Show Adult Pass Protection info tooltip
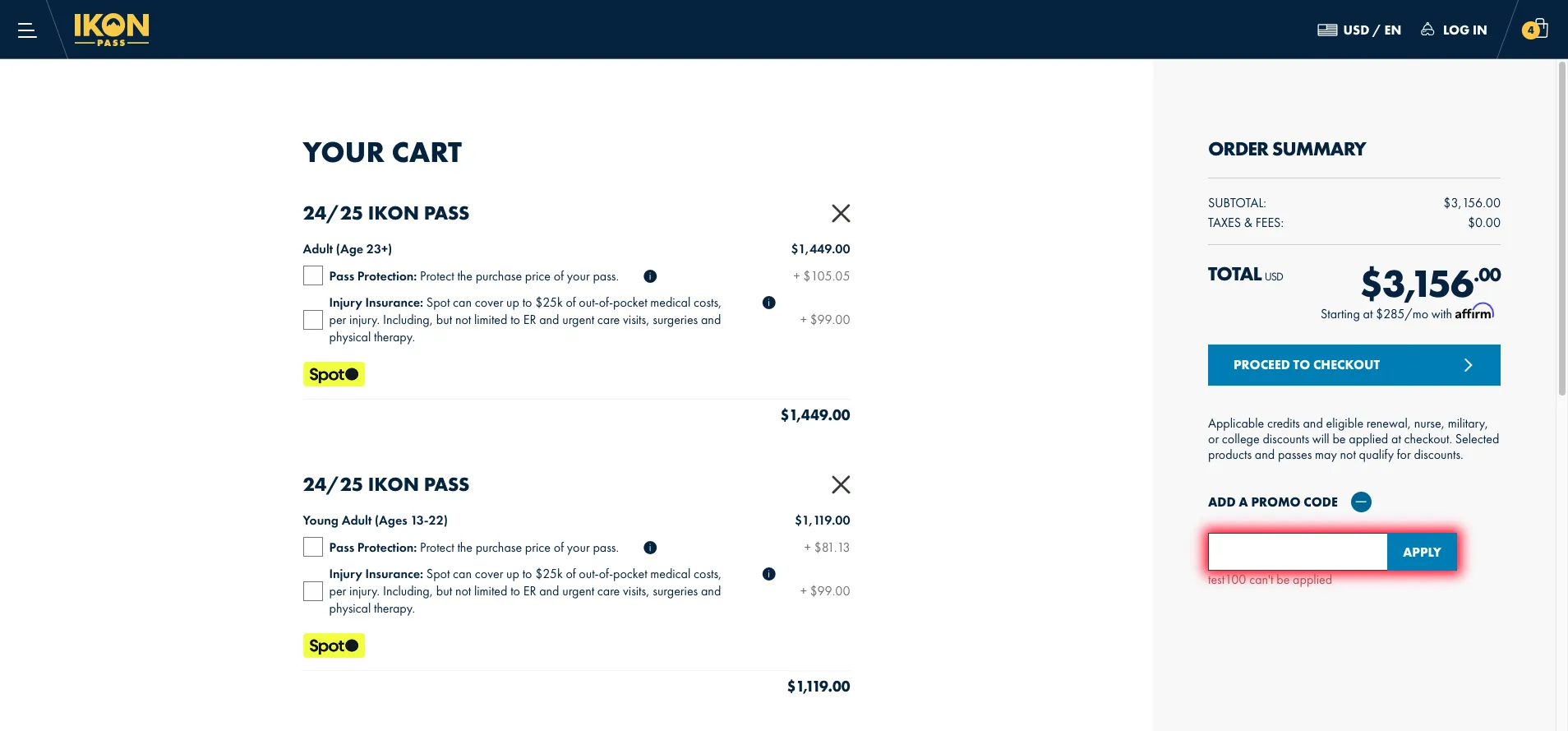Image resolution: width=1568 pixels, height=731 pixels. click(x=650, y=276)
